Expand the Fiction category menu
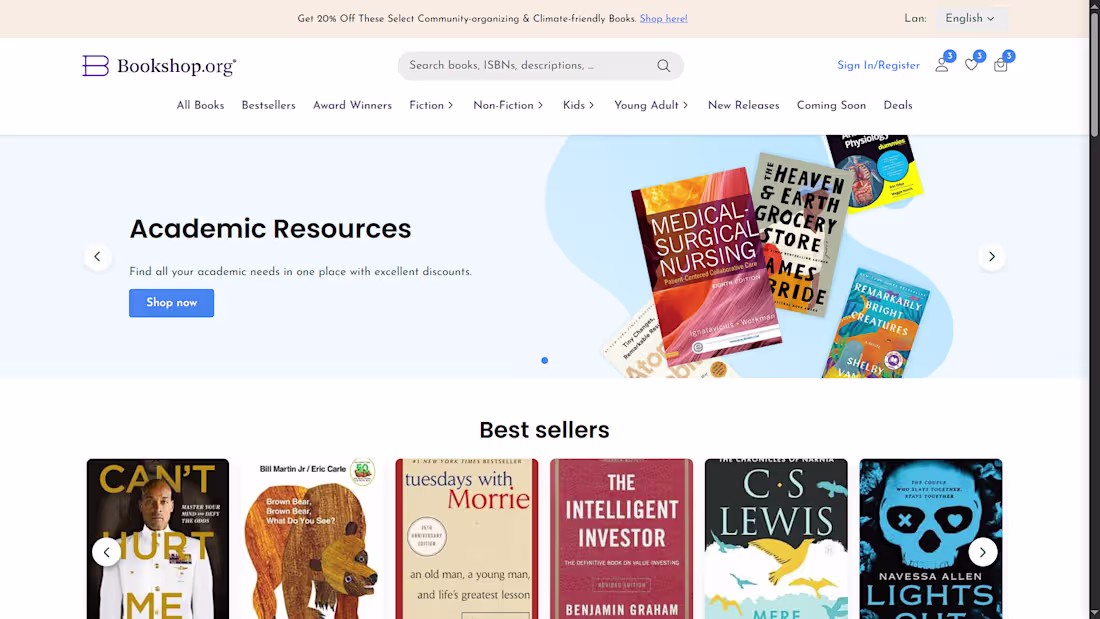 pos(430,104)
